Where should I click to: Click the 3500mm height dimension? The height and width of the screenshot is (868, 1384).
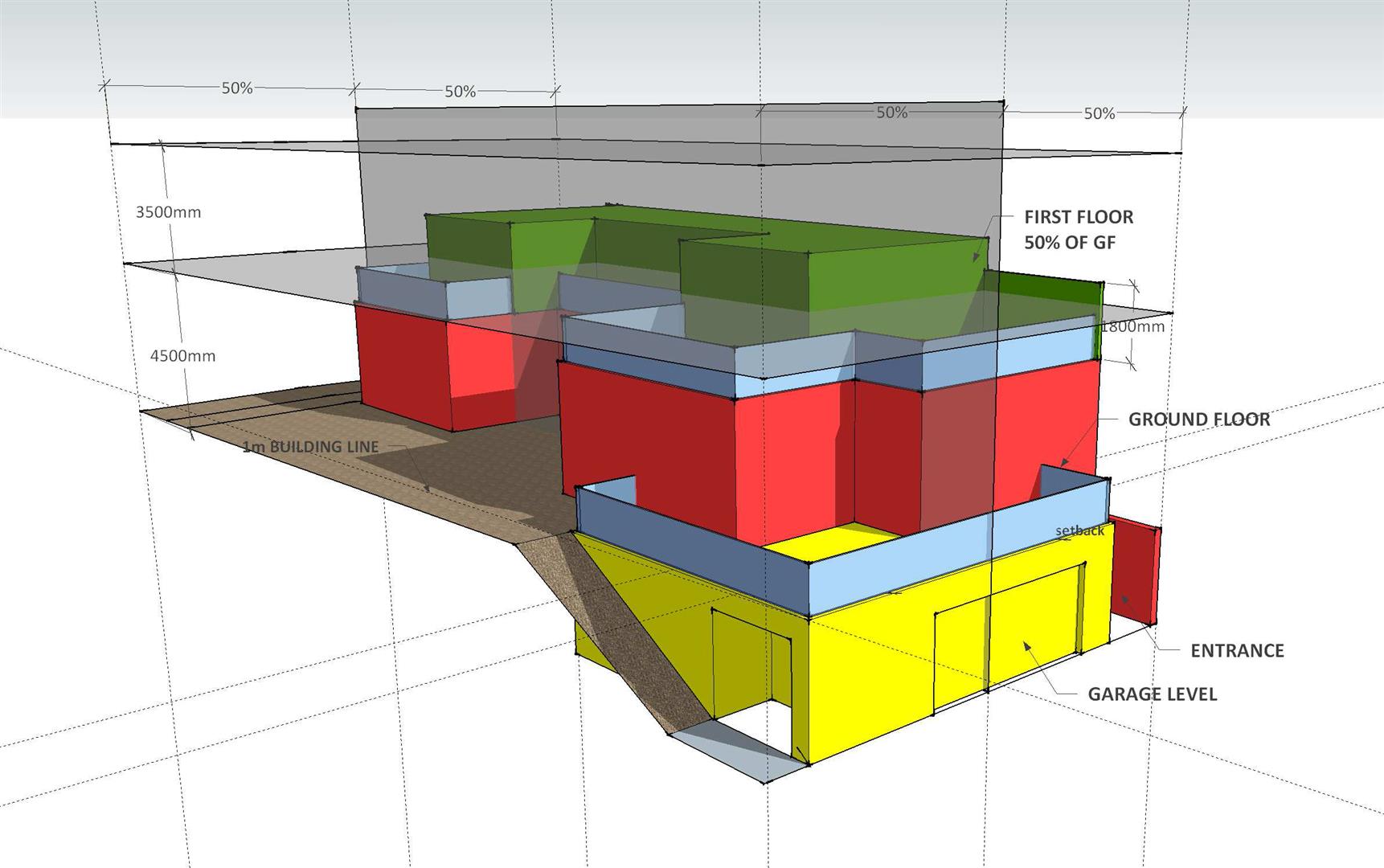(168, 212)
